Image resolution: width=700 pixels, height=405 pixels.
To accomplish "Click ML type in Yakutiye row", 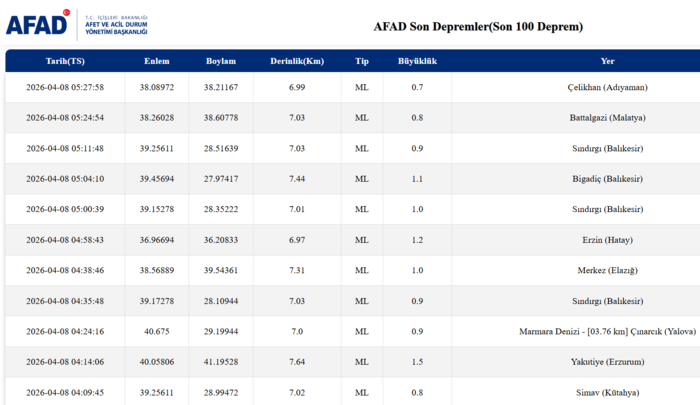I will coord(362,362).
